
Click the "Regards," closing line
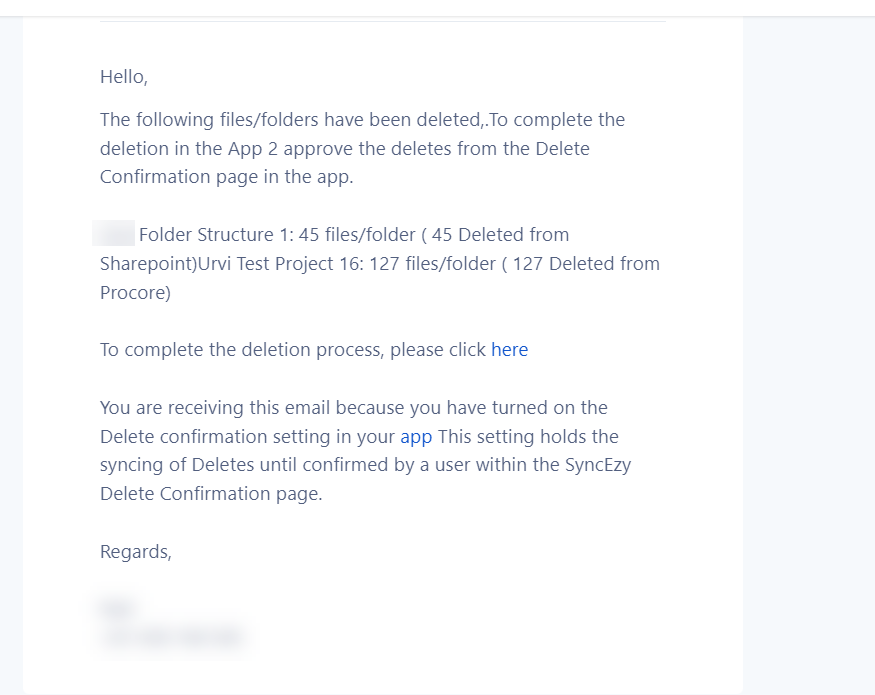136,552
